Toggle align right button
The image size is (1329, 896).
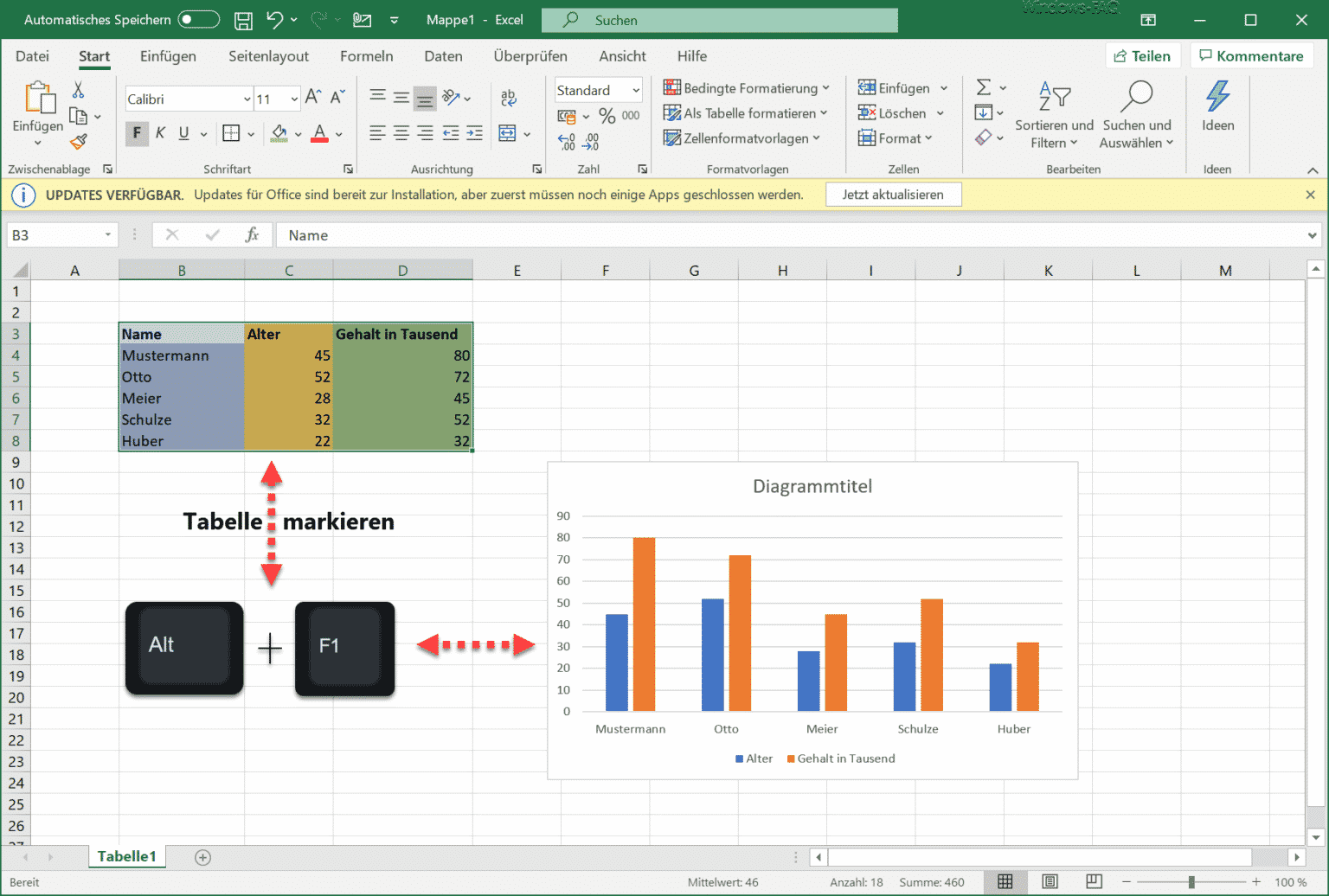coord(425,133)
